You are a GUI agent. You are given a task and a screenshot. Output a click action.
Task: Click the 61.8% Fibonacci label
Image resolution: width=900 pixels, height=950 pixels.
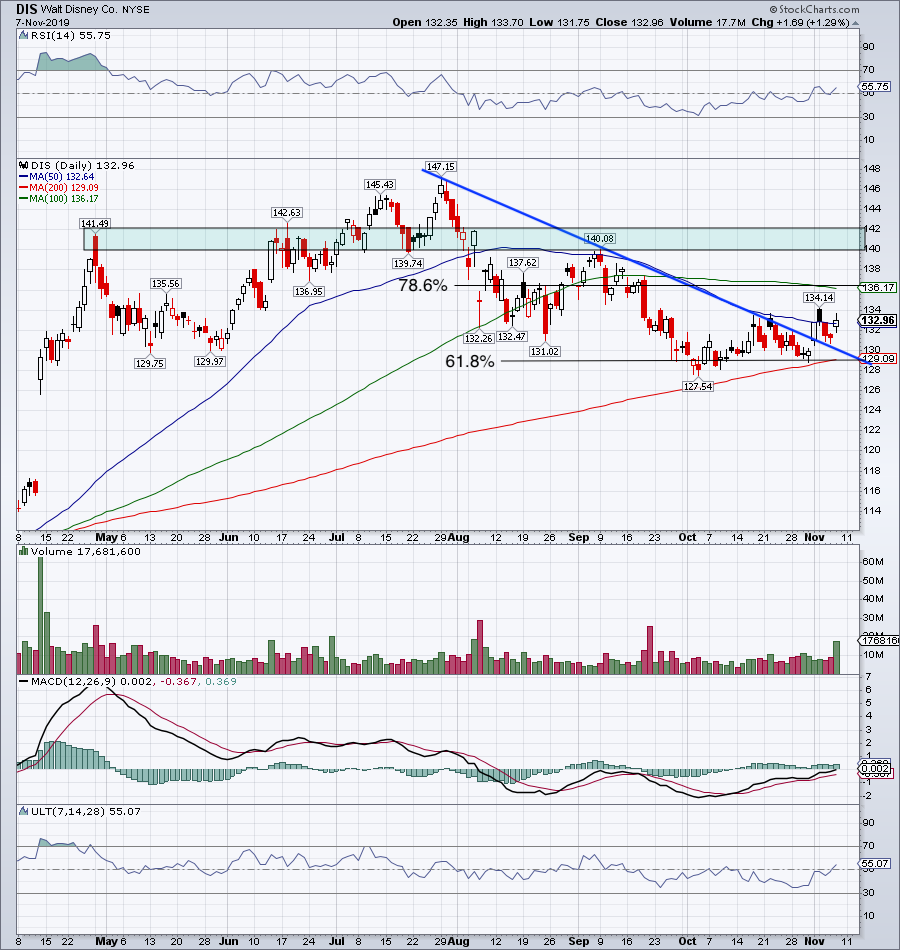[x=470, y=362]
